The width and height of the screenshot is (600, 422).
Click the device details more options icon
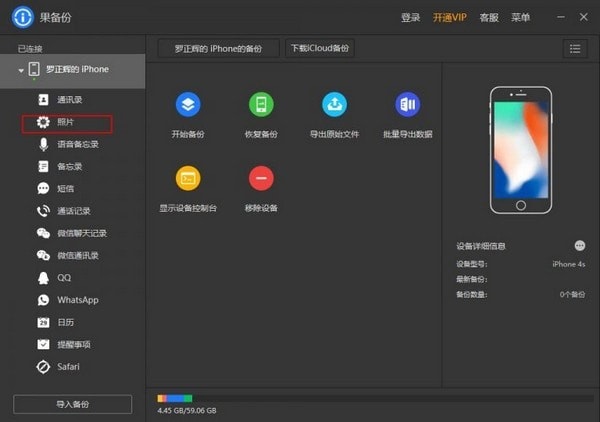click(579, 245)
